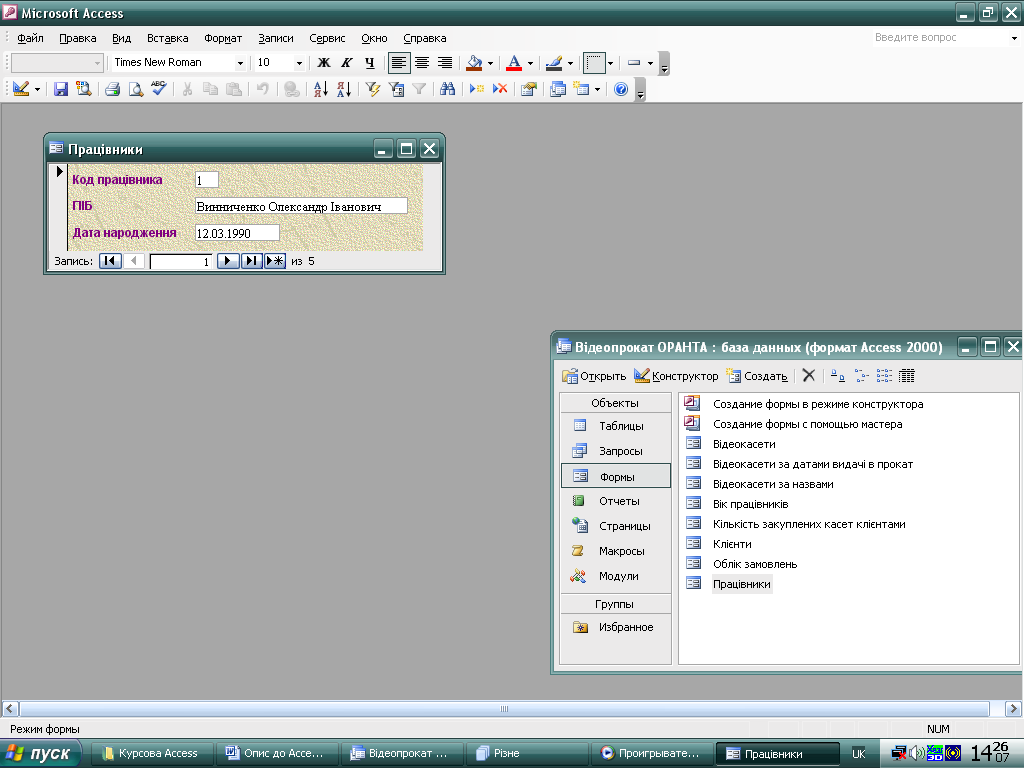Go to next record in Працівники form
Image resolution: width=1024 pixels, height=768 pixels.
pyautogui.click(x=227, y=261)
